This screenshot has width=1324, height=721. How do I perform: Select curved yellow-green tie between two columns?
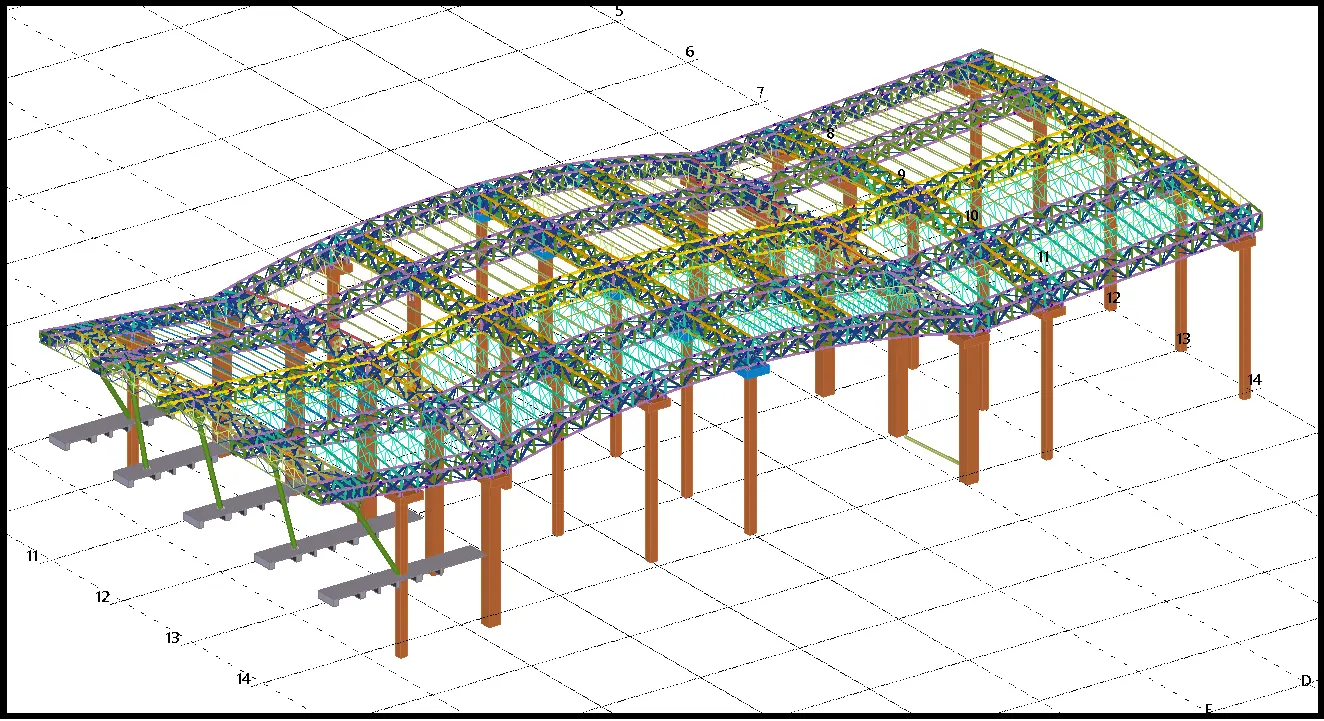(925, 449)
